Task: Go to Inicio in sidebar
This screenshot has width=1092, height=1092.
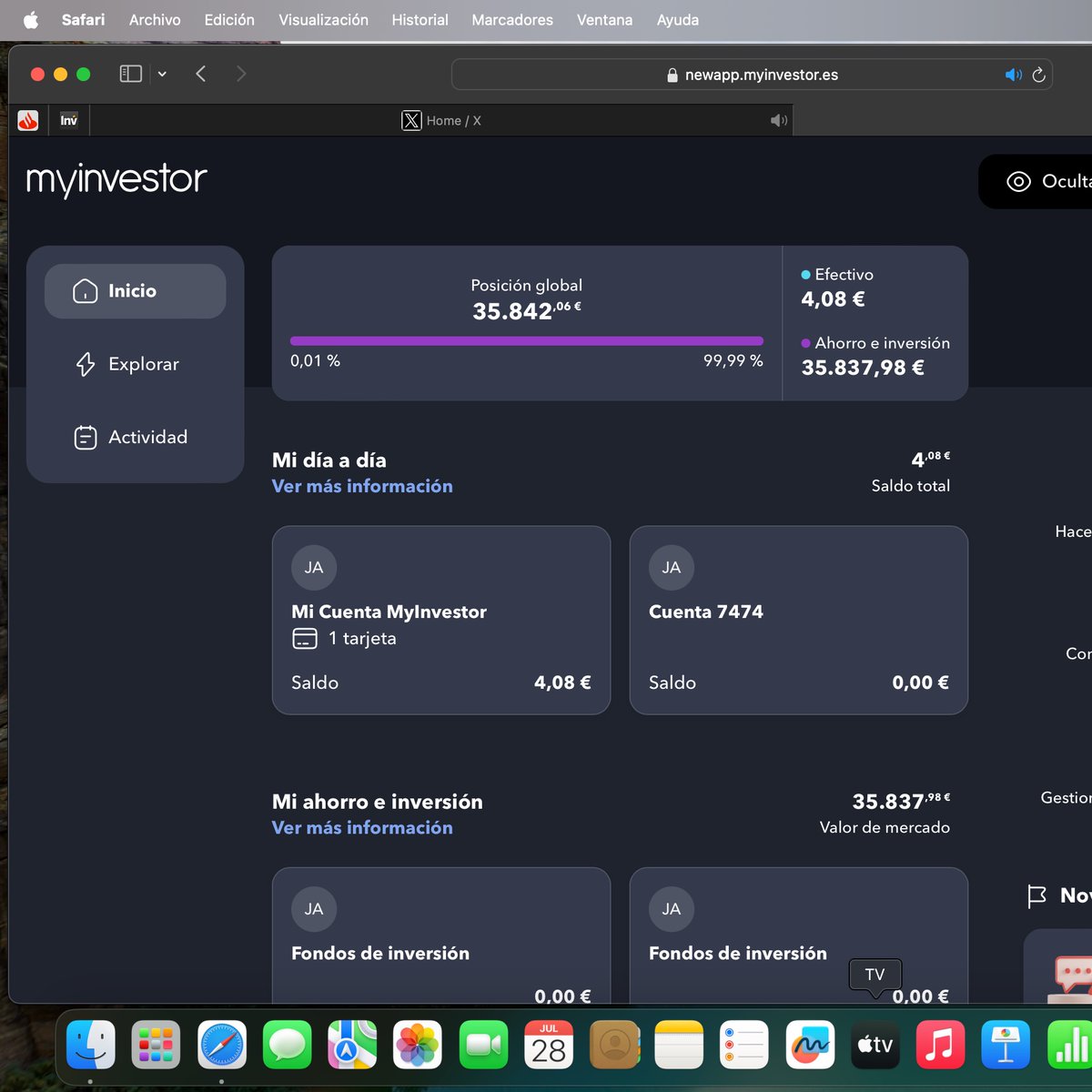Action: click(135, 291)
